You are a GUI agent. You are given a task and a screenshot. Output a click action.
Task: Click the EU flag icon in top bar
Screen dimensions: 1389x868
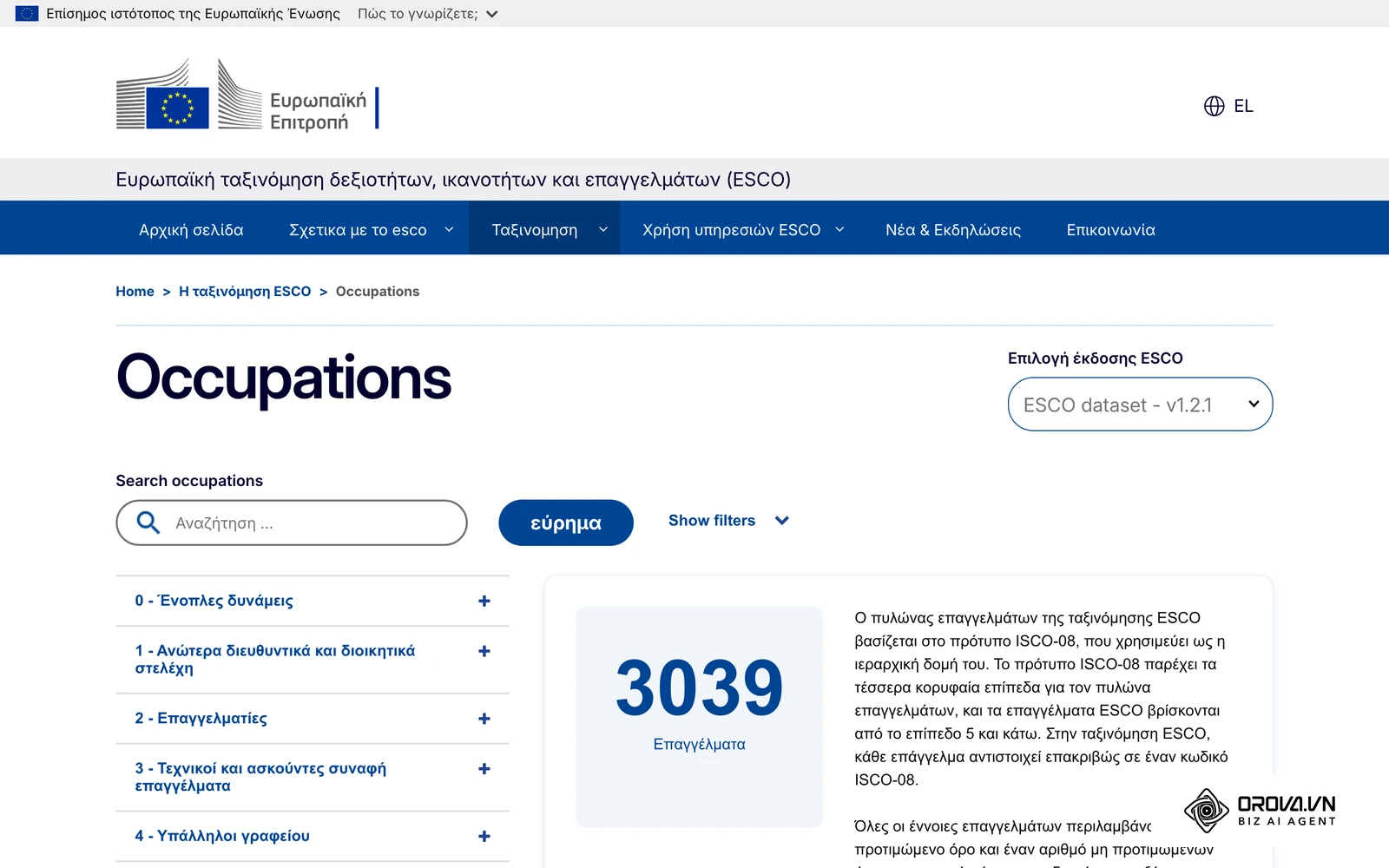(x=27, y=14)
